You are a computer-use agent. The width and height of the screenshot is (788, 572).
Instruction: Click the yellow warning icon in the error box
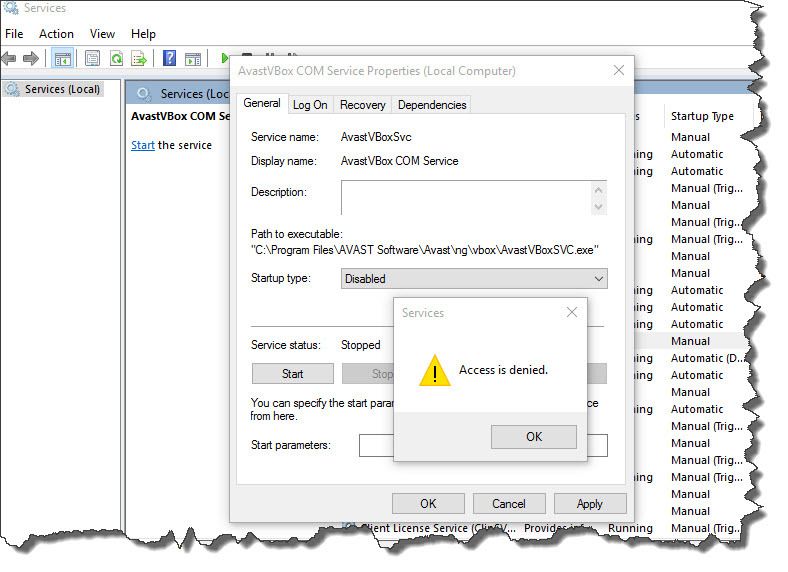[x=435, y=370]
